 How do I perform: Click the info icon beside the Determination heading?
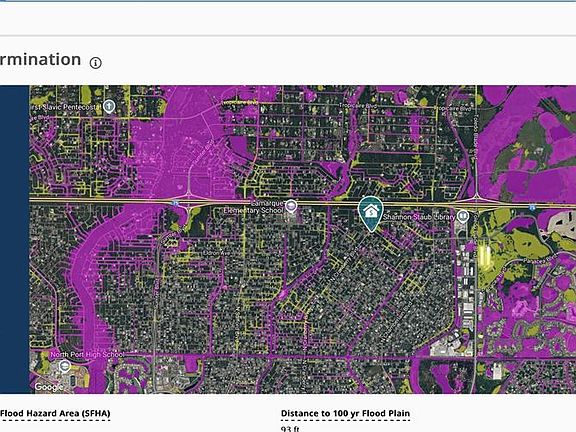(x=96, y=63)
